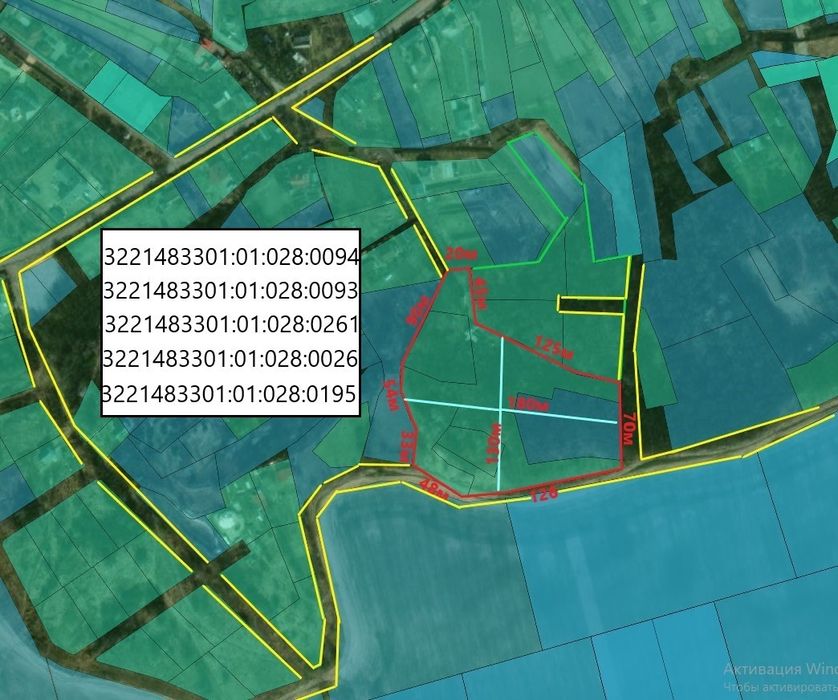
Task: Select the red 70м side label
Action: 630,428
